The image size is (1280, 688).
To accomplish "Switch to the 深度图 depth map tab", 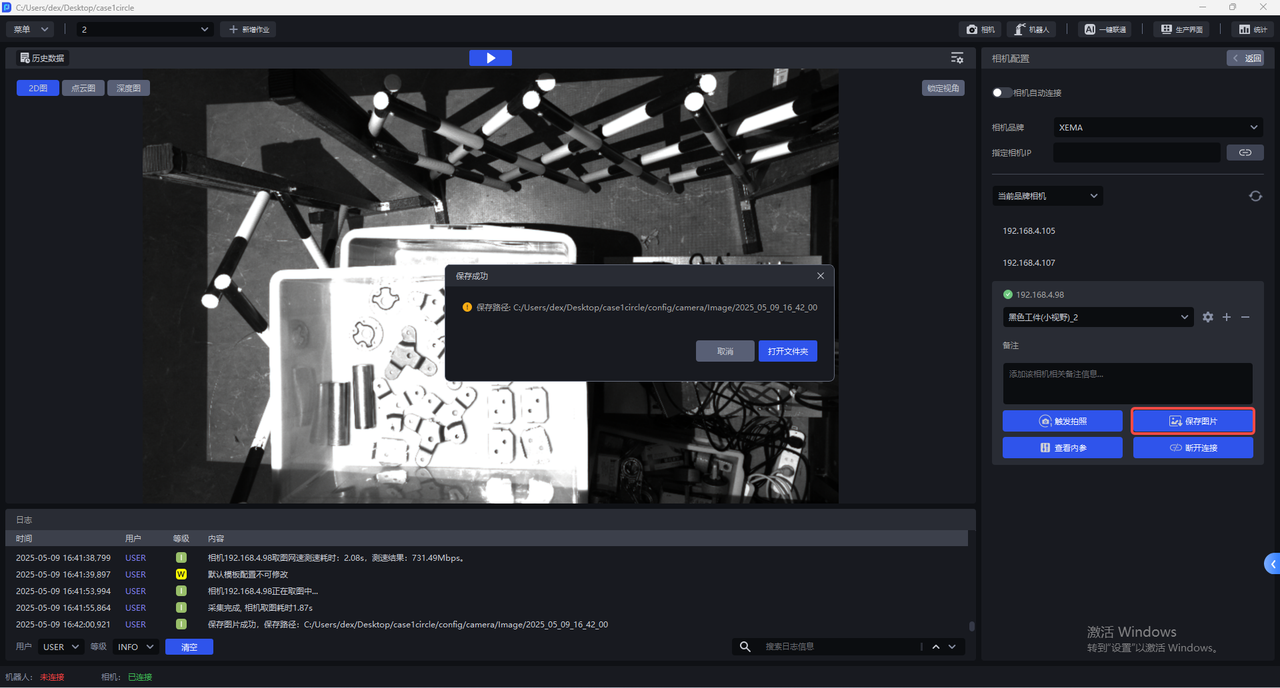I will tap(128, 88).
